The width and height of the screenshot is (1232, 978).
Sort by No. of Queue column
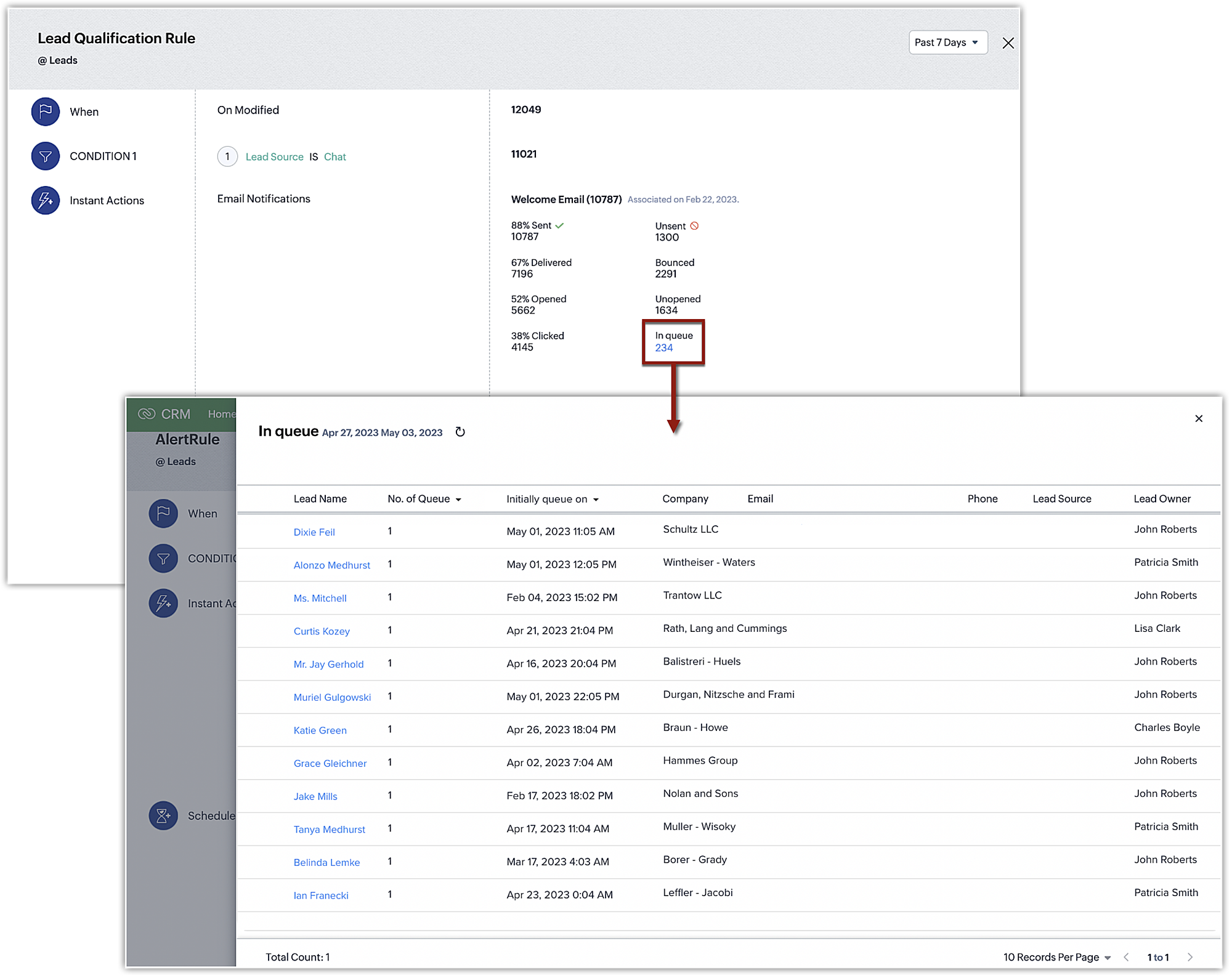[424, 499]
